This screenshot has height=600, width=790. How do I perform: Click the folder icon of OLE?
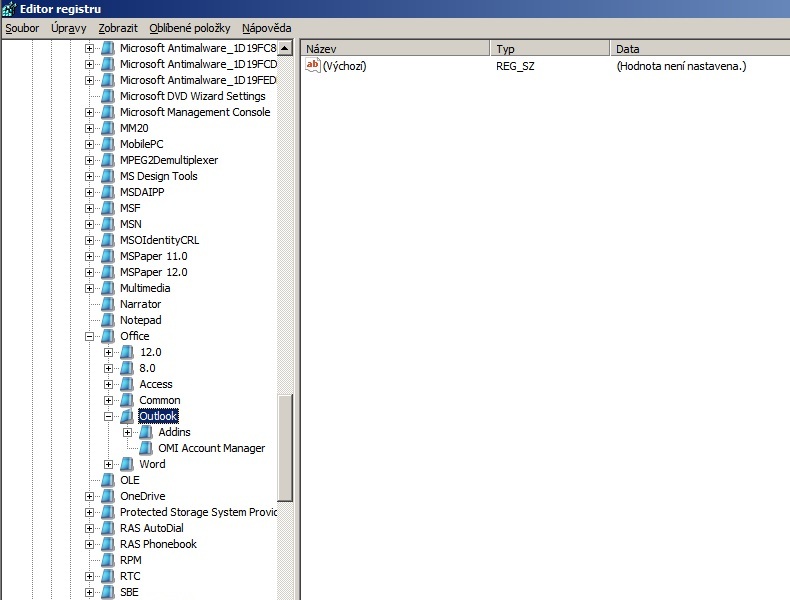[x=108, y=480]
